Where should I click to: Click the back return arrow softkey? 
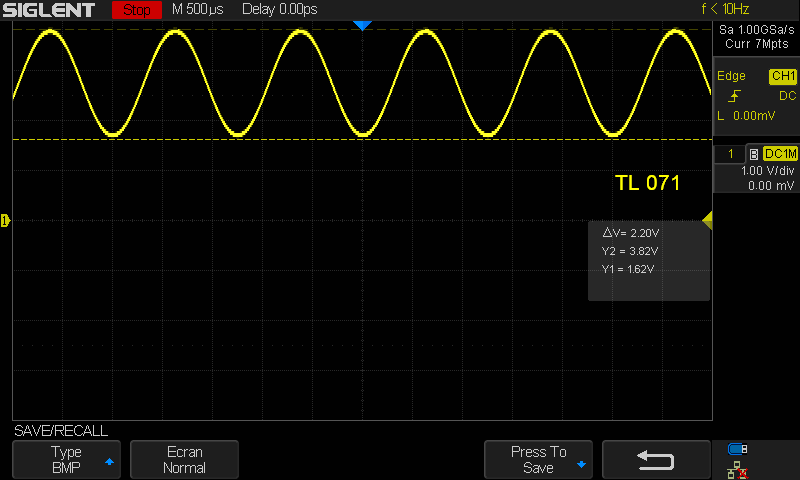click(656, 460)
